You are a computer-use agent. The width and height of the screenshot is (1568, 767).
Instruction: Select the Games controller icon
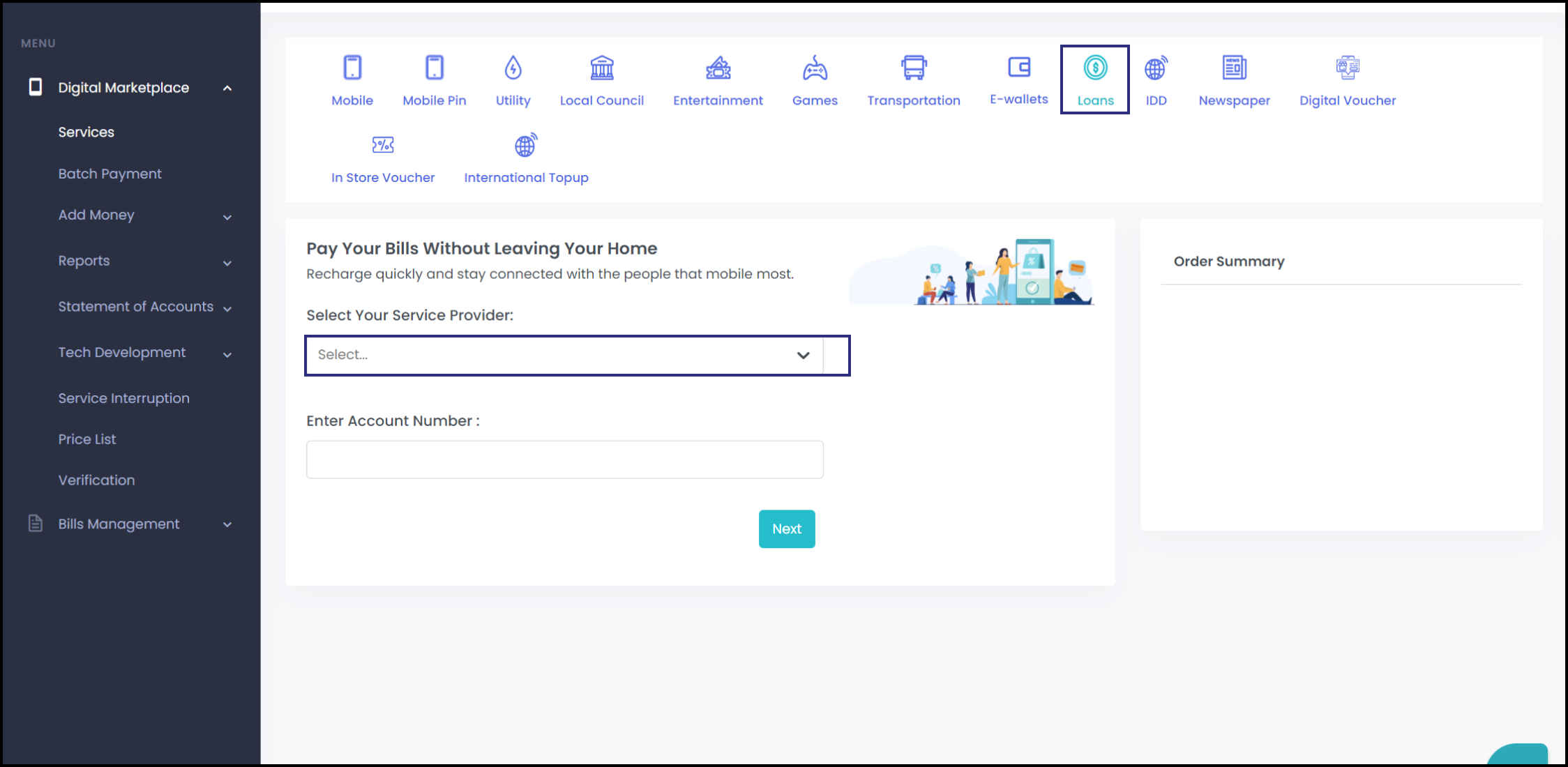[815, 68]
